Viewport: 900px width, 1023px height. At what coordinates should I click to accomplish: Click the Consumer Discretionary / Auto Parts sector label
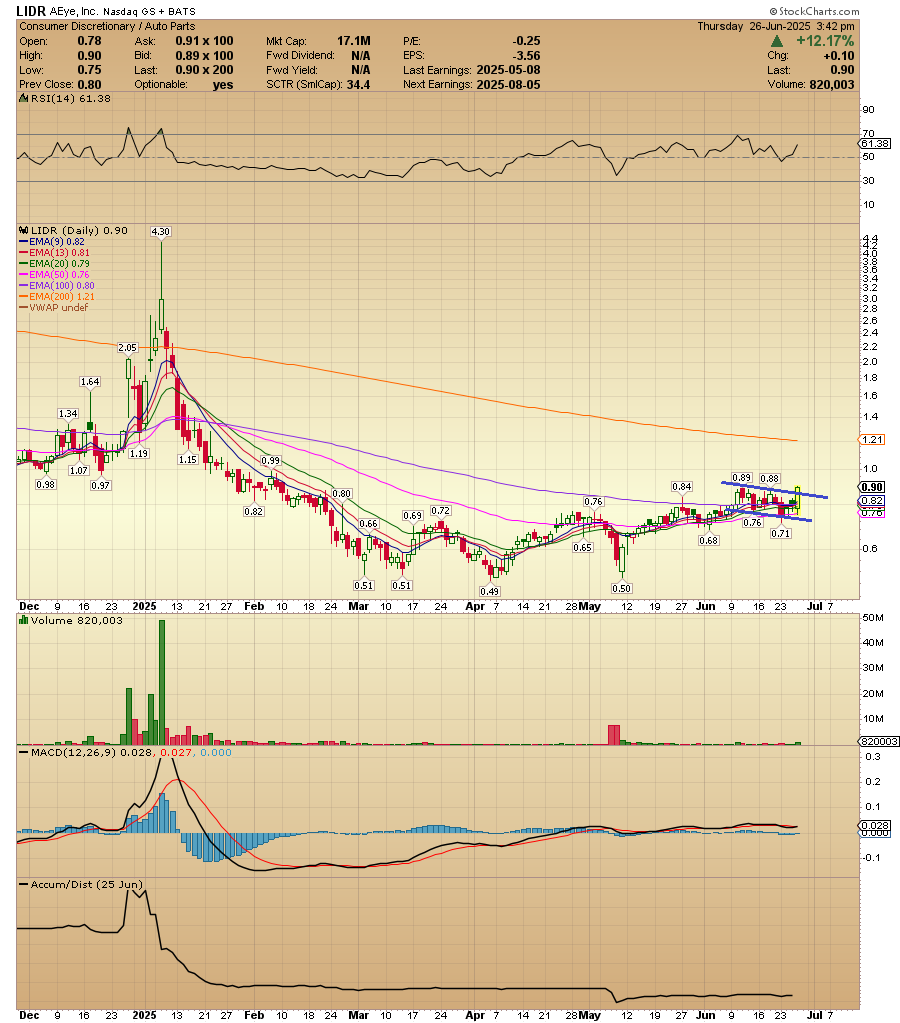point(107,26)
